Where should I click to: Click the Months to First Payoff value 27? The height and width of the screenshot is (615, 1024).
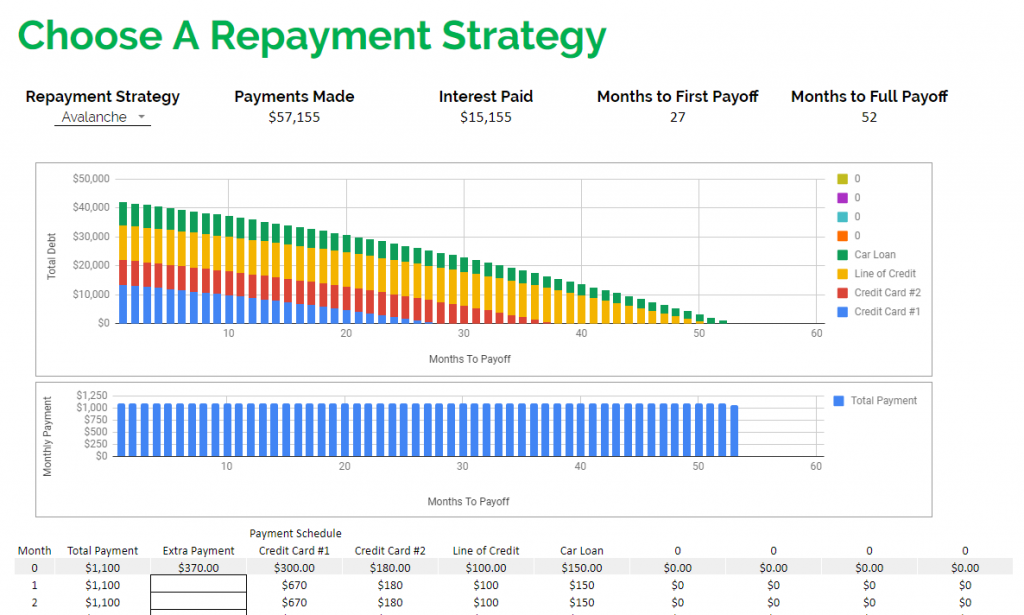677,117
